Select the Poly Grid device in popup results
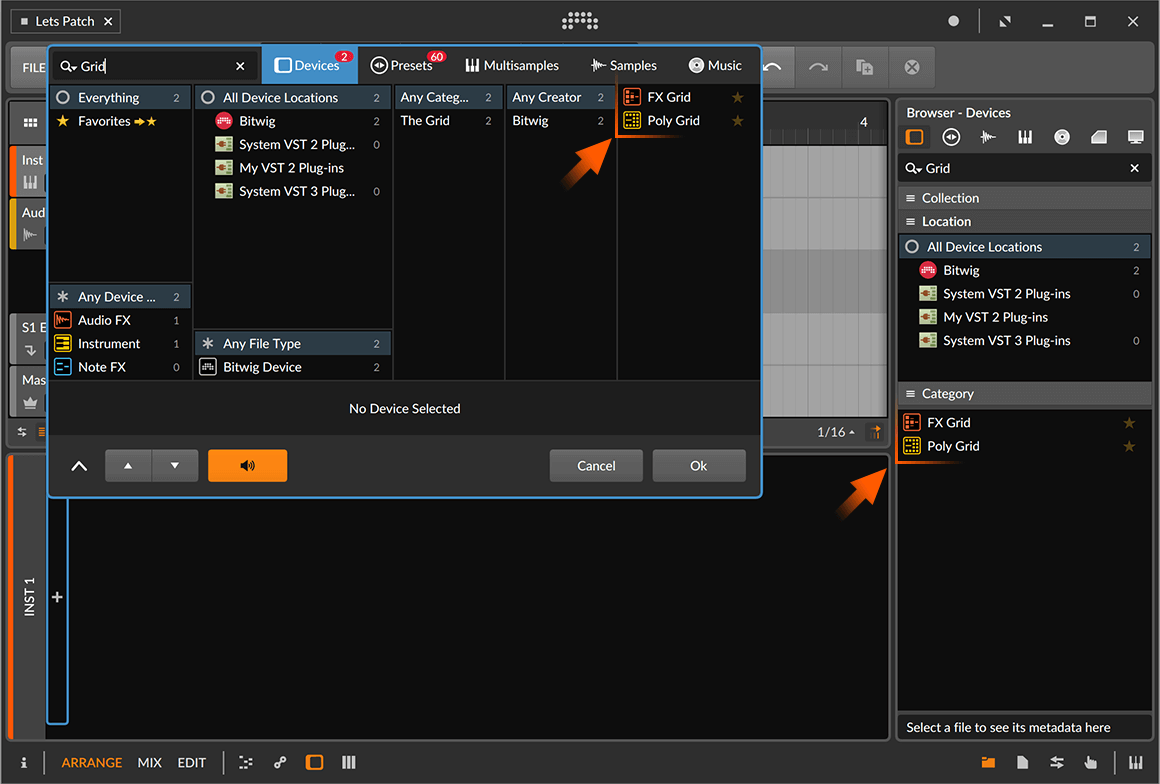 (x=673, y=121)
